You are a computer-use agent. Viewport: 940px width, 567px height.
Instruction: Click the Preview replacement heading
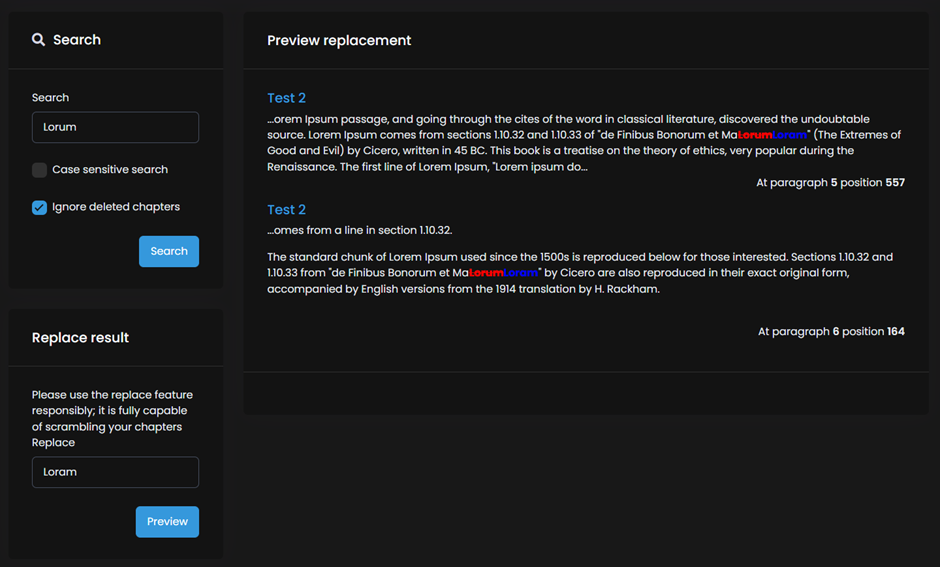(x=339, y=40)
